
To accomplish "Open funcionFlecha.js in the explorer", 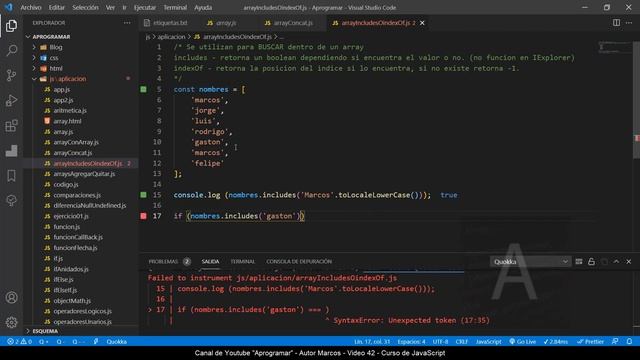I will pyautogui.click(x=75, y=248).
